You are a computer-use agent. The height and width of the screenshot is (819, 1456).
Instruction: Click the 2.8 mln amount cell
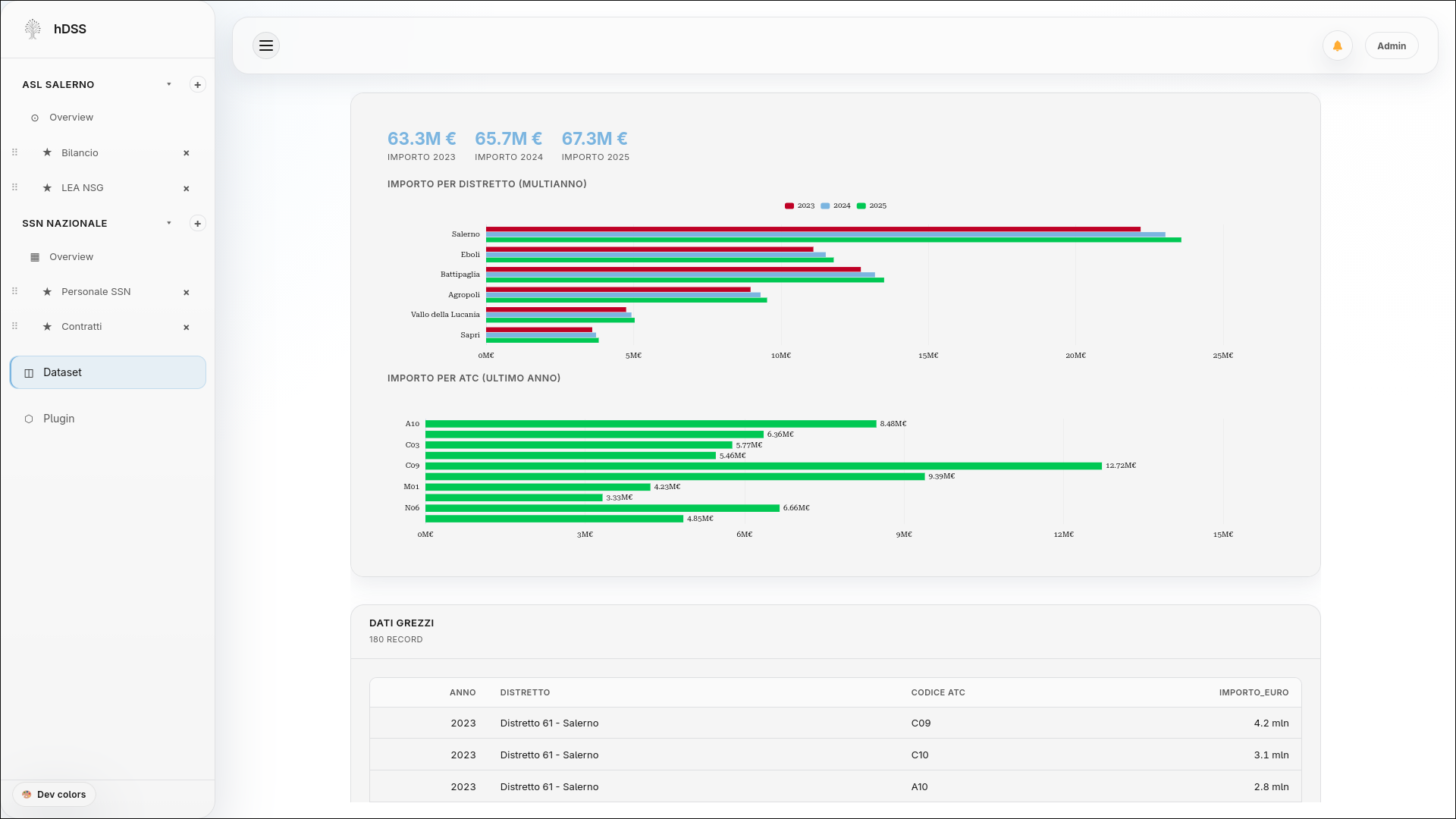(1271, 787)
